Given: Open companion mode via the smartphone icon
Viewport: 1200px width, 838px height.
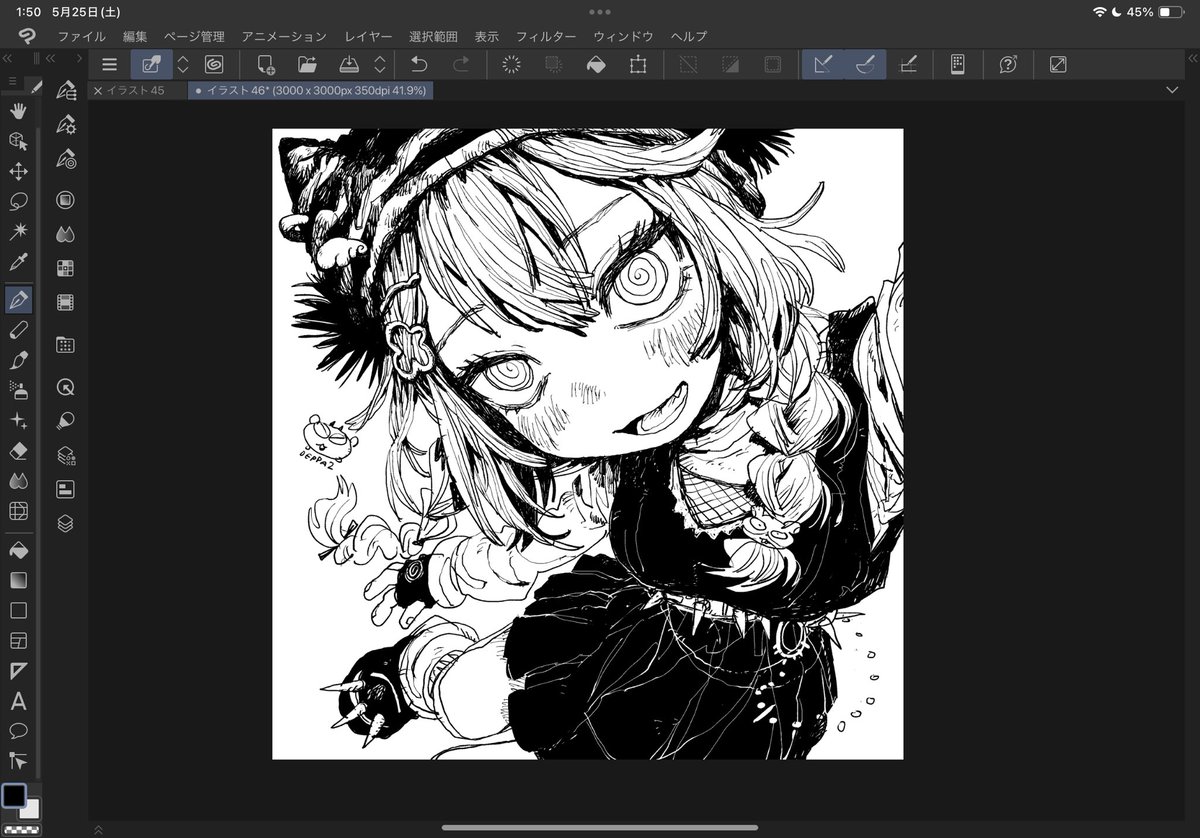Looking at the screenshot, I should pyautogui.click(x=956, y=64).
